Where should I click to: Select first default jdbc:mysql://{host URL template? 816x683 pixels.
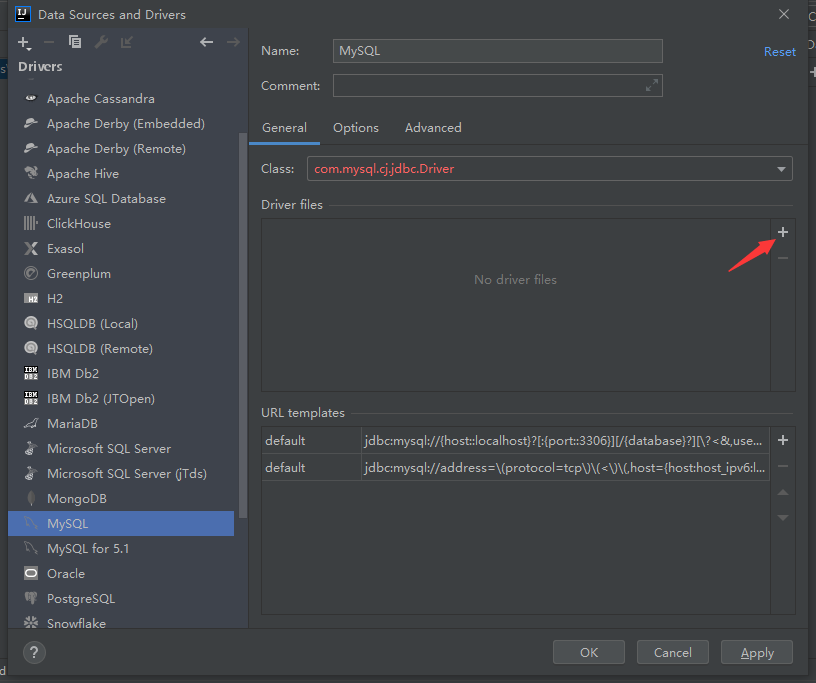515,440
